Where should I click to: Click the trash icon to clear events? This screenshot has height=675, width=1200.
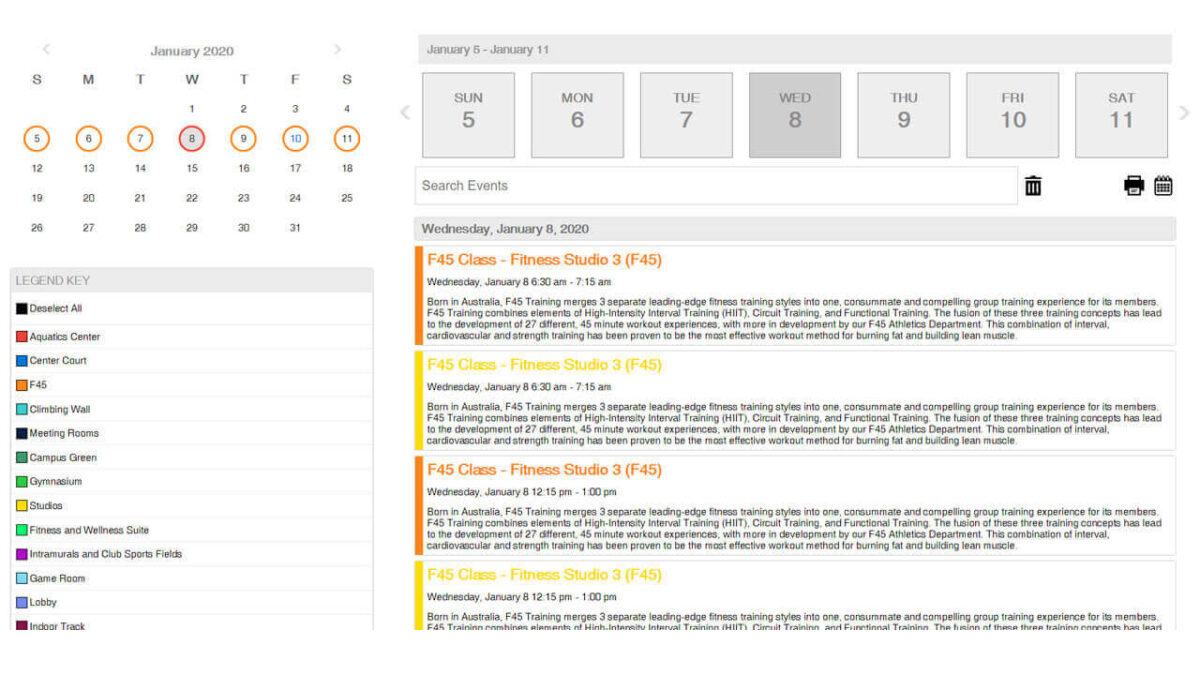1033,184
